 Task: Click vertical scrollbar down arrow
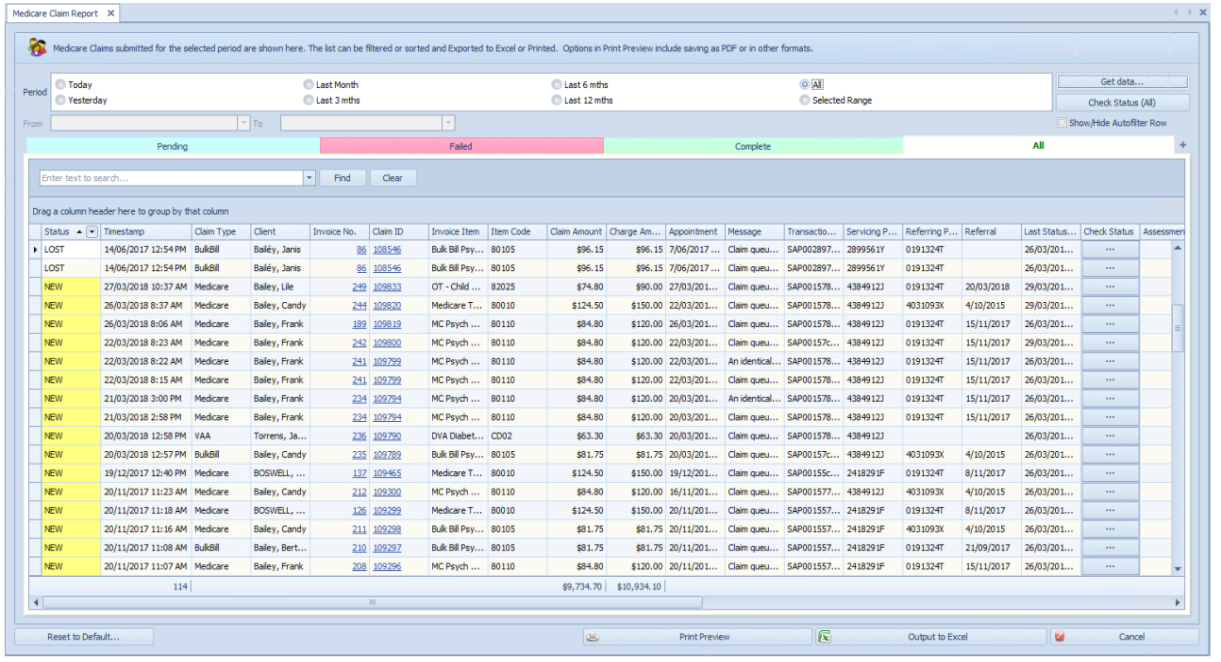pyautogui.click(x=1177, y=569)
